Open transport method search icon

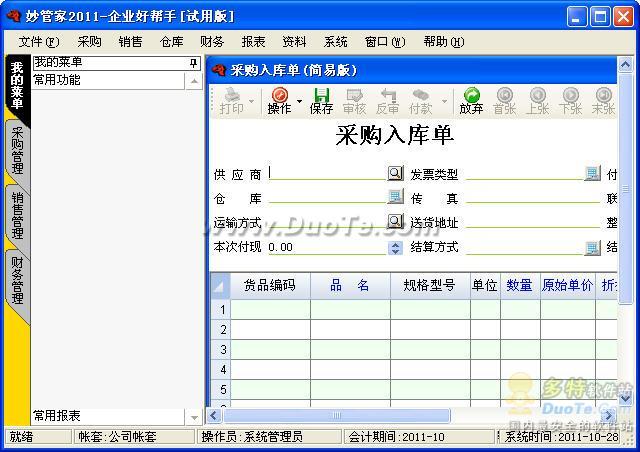(395, 221)
